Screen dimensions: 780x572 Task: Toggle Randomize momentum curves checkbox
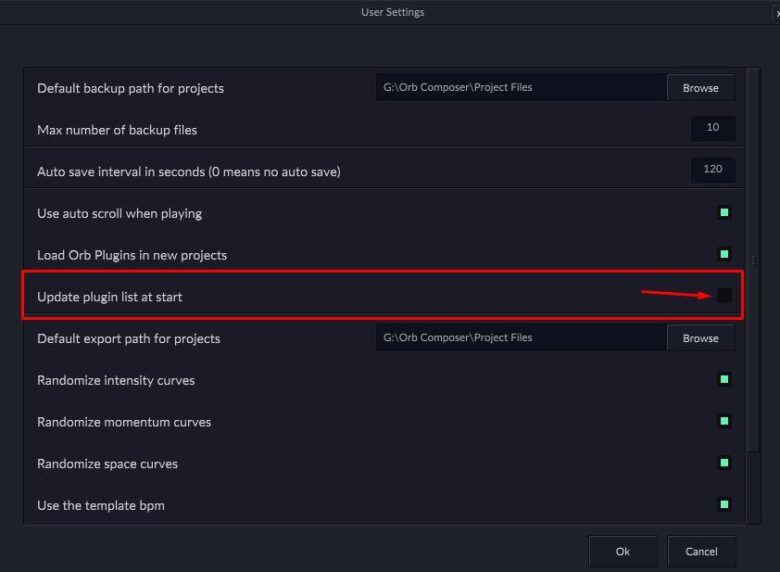724,422
